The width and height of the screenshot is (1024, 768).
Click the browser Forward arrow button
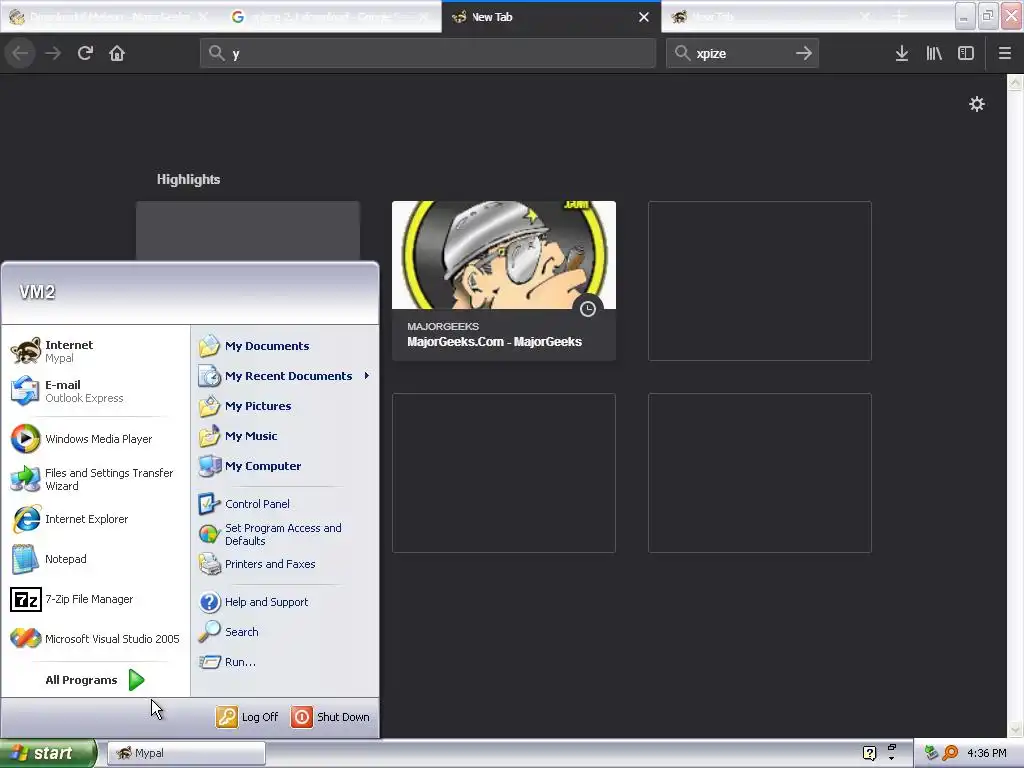[53, 53]
